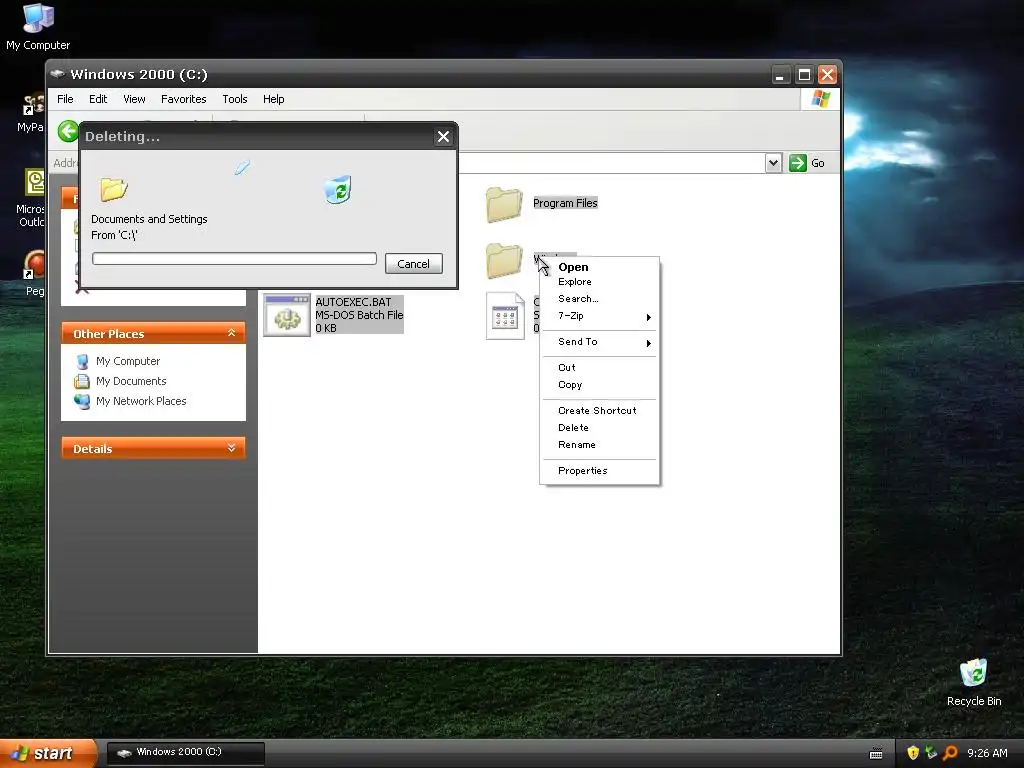The width and height of the screenshot is (1024, 768).
Task: Open the Help menu
Action: tap(274, 99)
